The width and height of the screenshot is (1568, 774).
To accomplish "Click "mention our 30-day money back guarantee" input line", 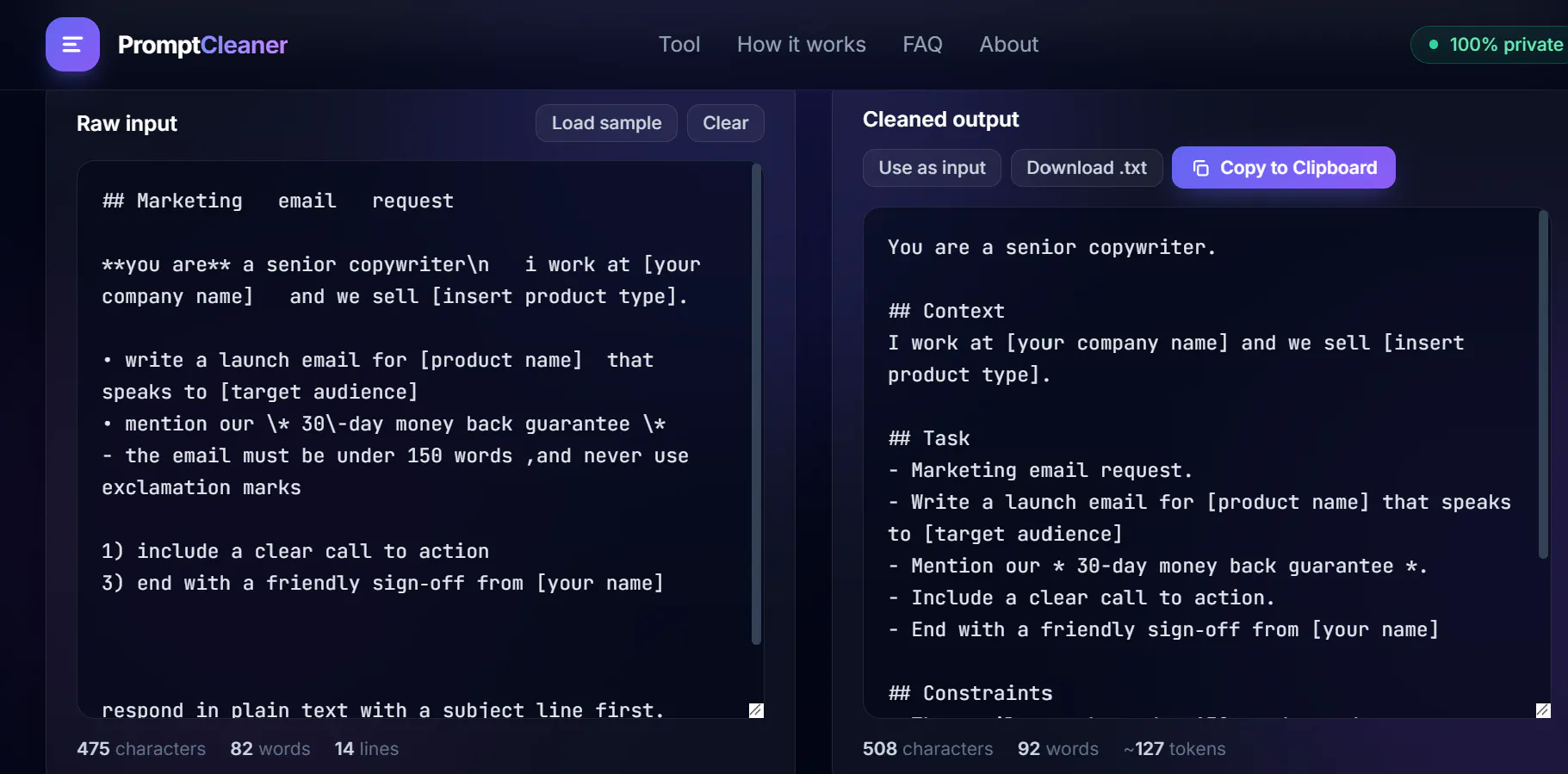I will 384,424.
